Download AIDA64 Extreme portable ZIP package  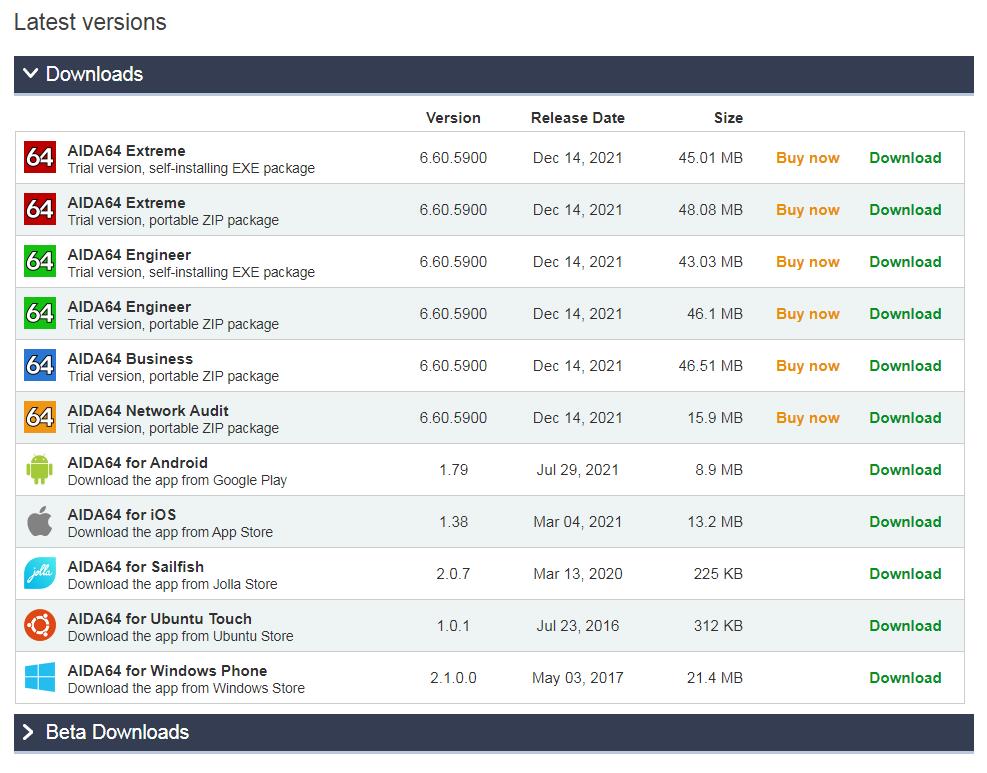pos(905,210)
